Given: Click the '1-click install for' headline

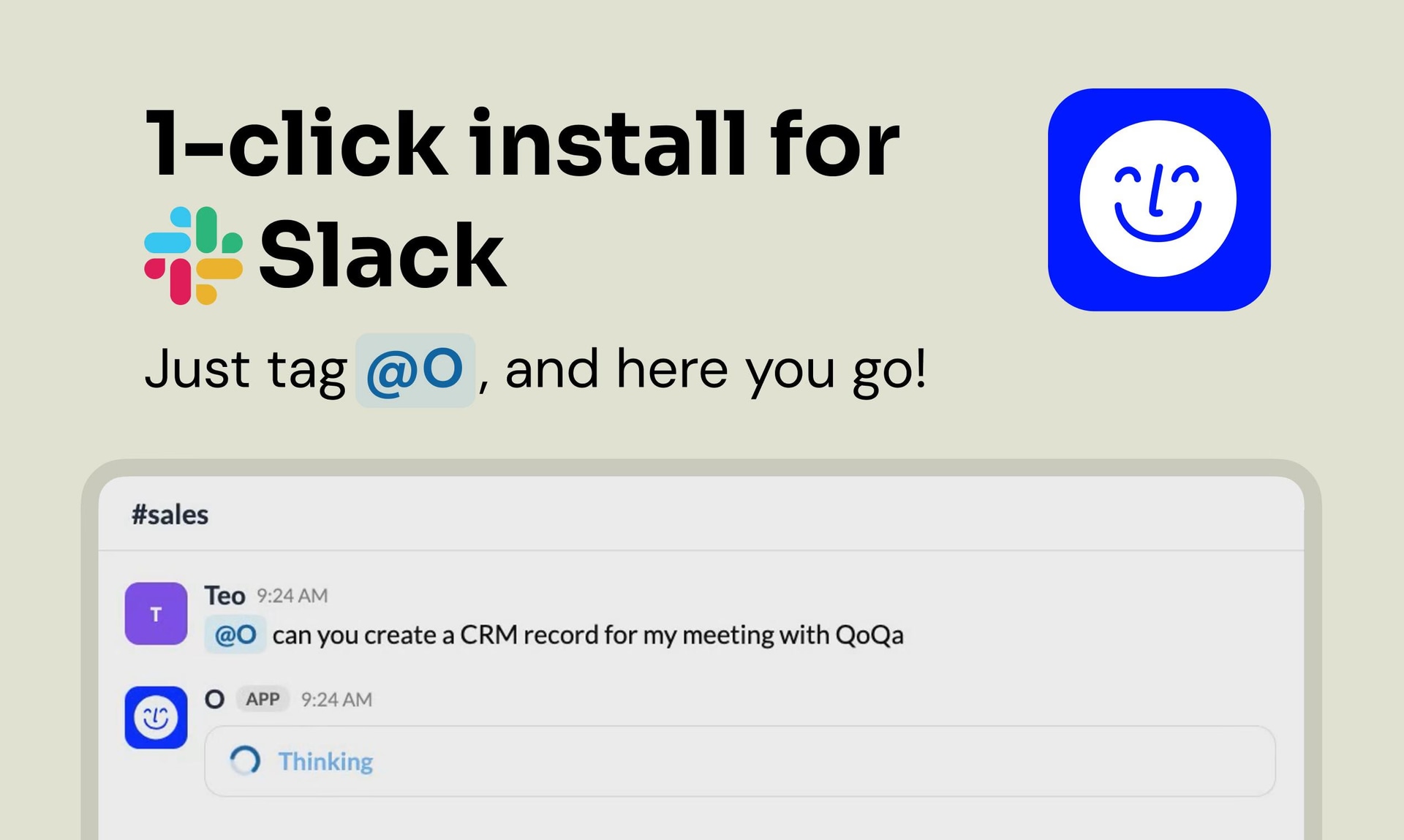Looking at the screenshot, I should coord(522,143).
